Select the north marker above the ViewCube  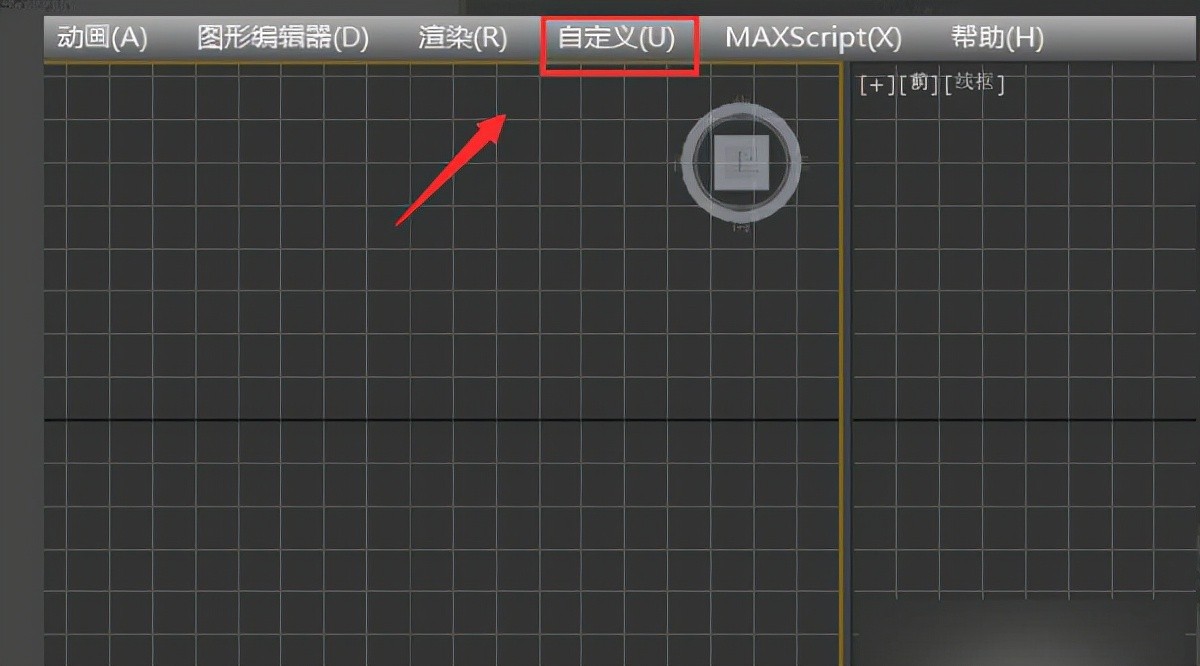click(x=741, y=99)
